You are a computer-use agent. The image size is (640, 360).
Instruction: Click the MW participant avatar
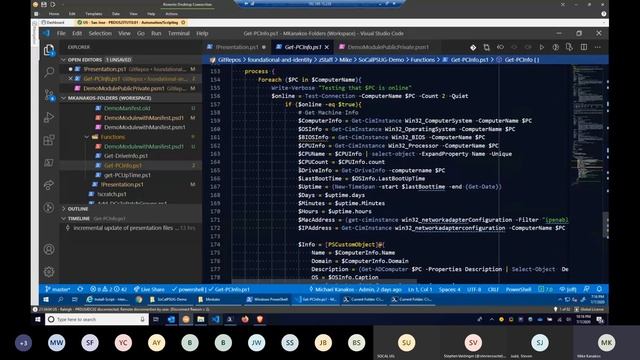pos(56,343)
